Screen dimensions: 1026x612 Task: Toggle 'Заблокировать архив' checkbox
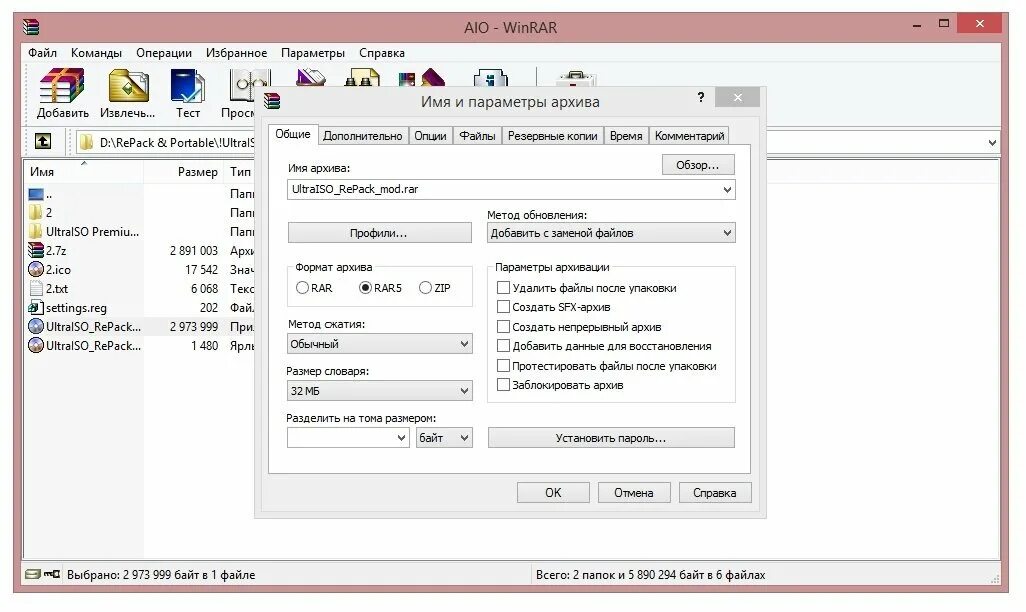click(503, 384)
